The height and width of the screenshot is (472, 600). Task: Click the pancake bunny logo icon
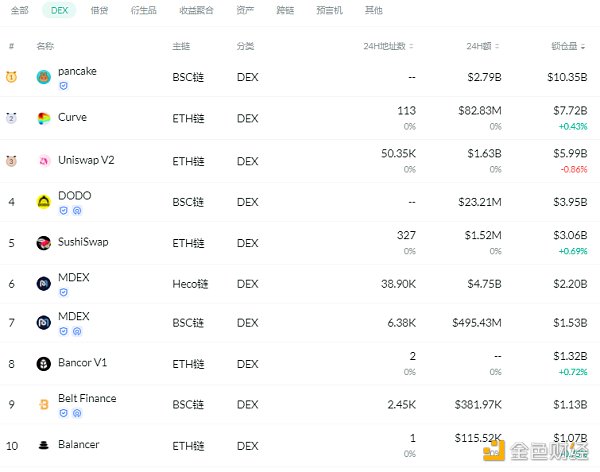tap(44, 78)
